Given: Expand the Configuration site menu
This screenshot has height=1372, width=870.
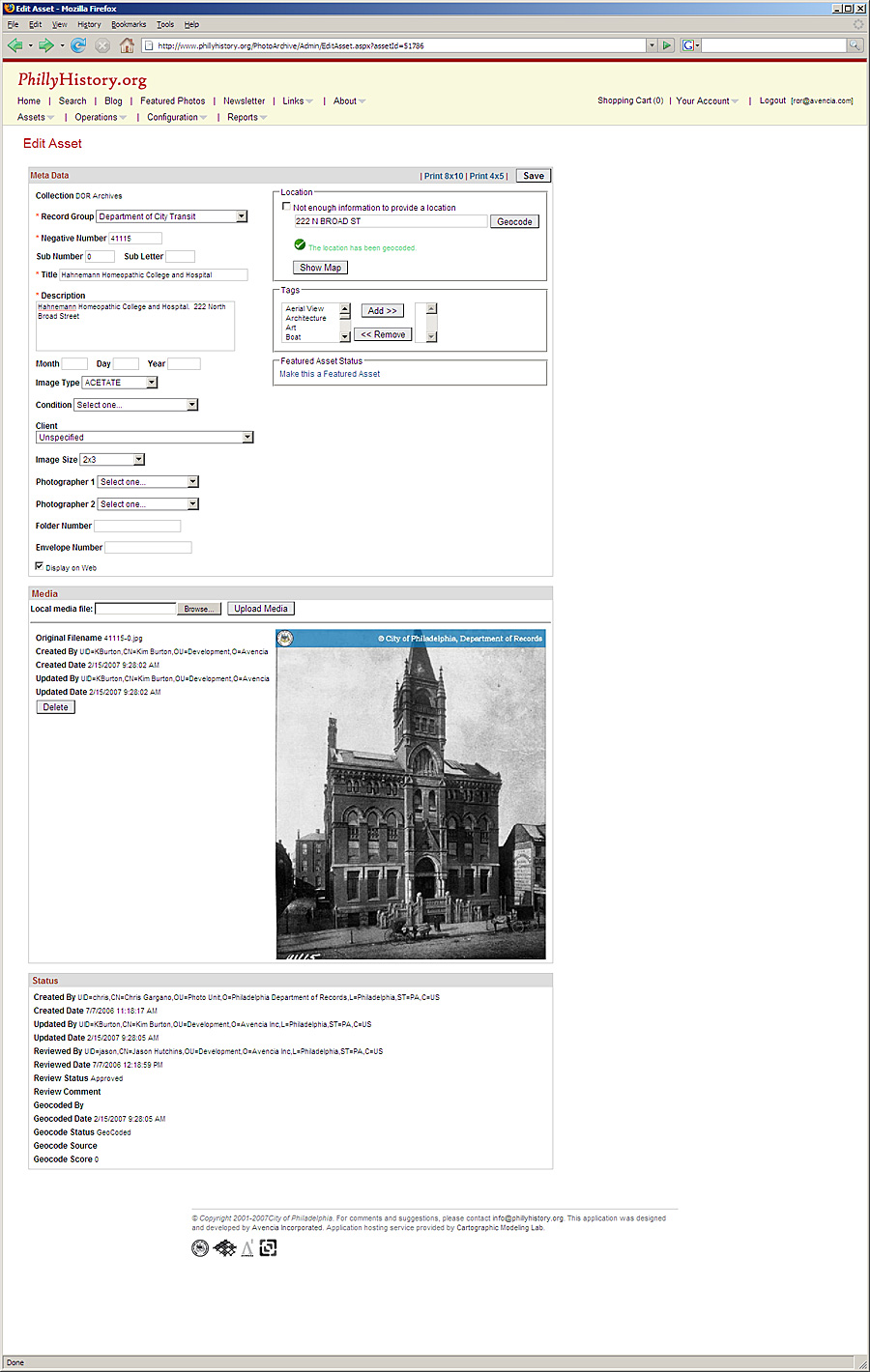Looking at the screenshot, I should (177, 118).
